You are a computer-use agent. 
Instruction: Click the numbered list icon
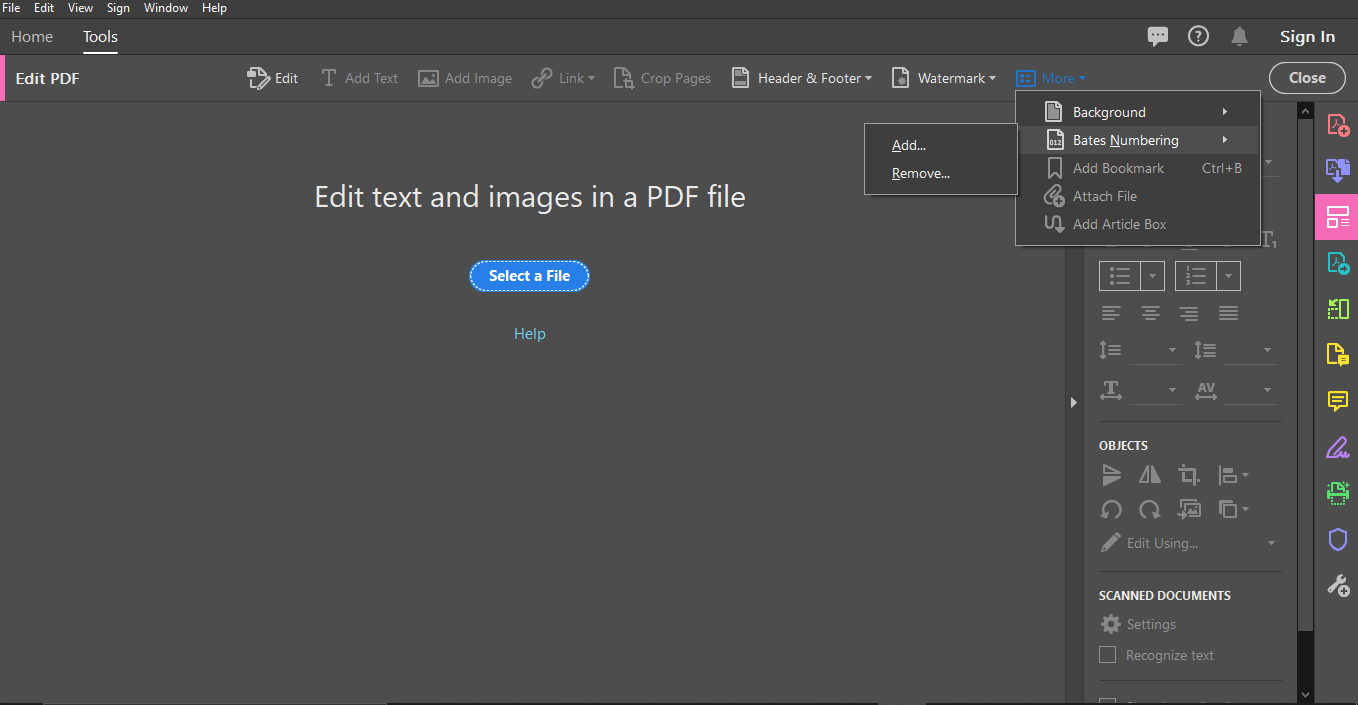(1196, 276)
